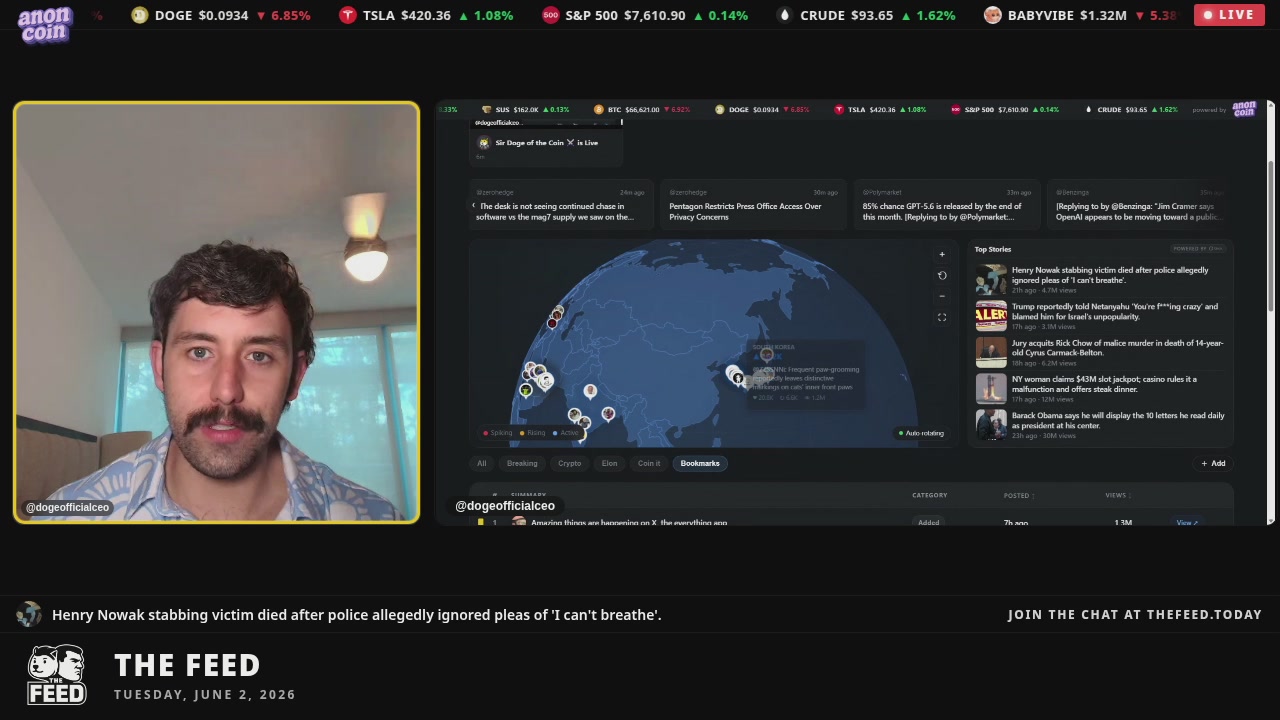Image resolution: width=1280 pixels, height=720 pixels.
Task: Click the map pin above the South Korea tooltip
Action: coord(767,354)
